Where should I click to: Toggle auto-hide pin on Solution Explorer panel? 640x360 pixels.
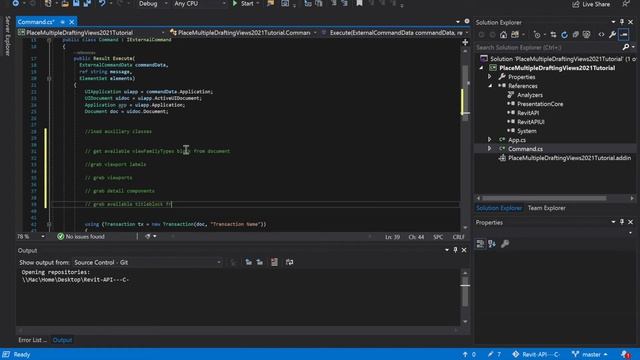(622, 22)
